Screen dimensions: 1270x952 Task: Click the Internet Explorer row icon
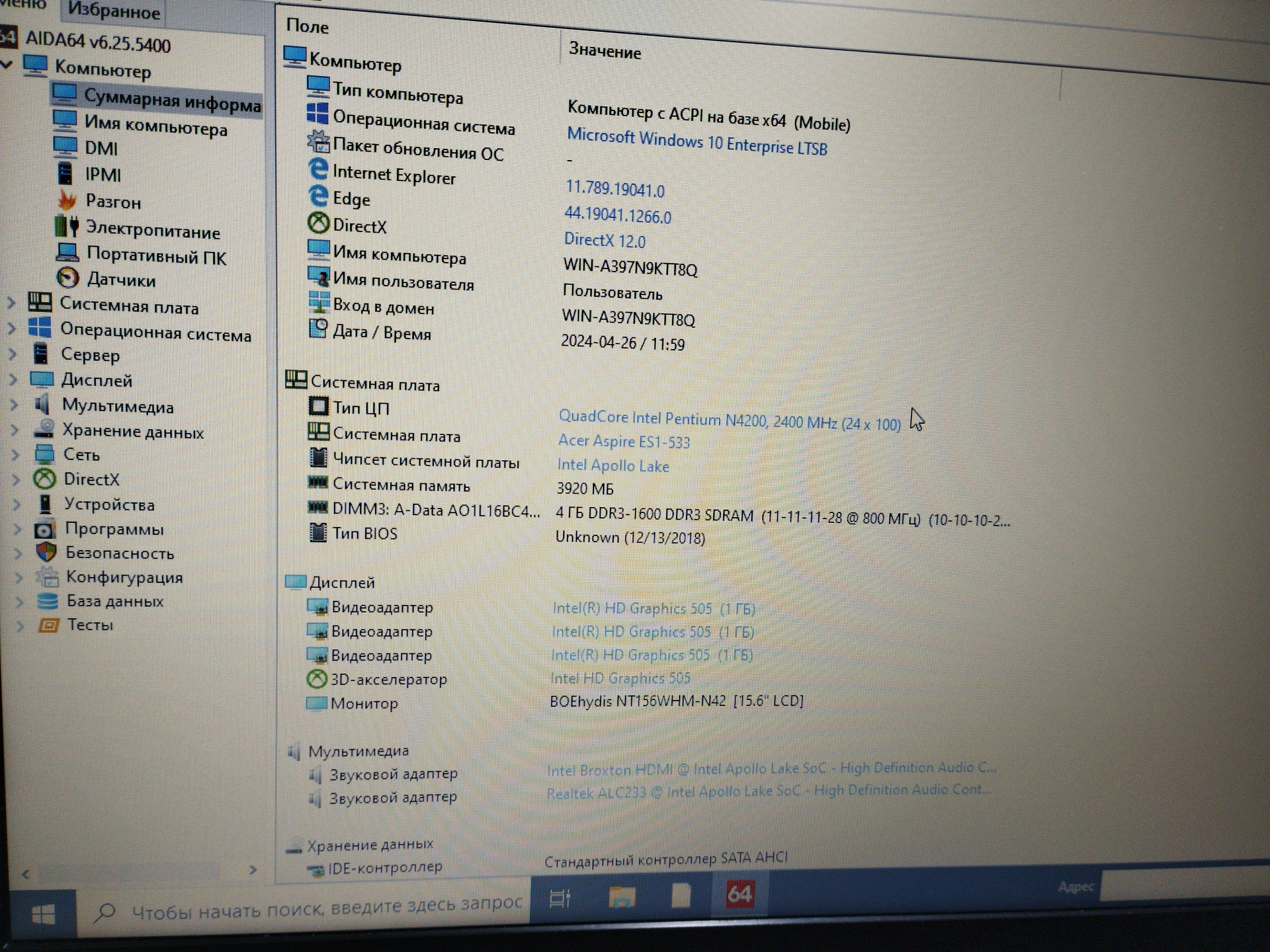pyautogui.click(x=318, y=169)
